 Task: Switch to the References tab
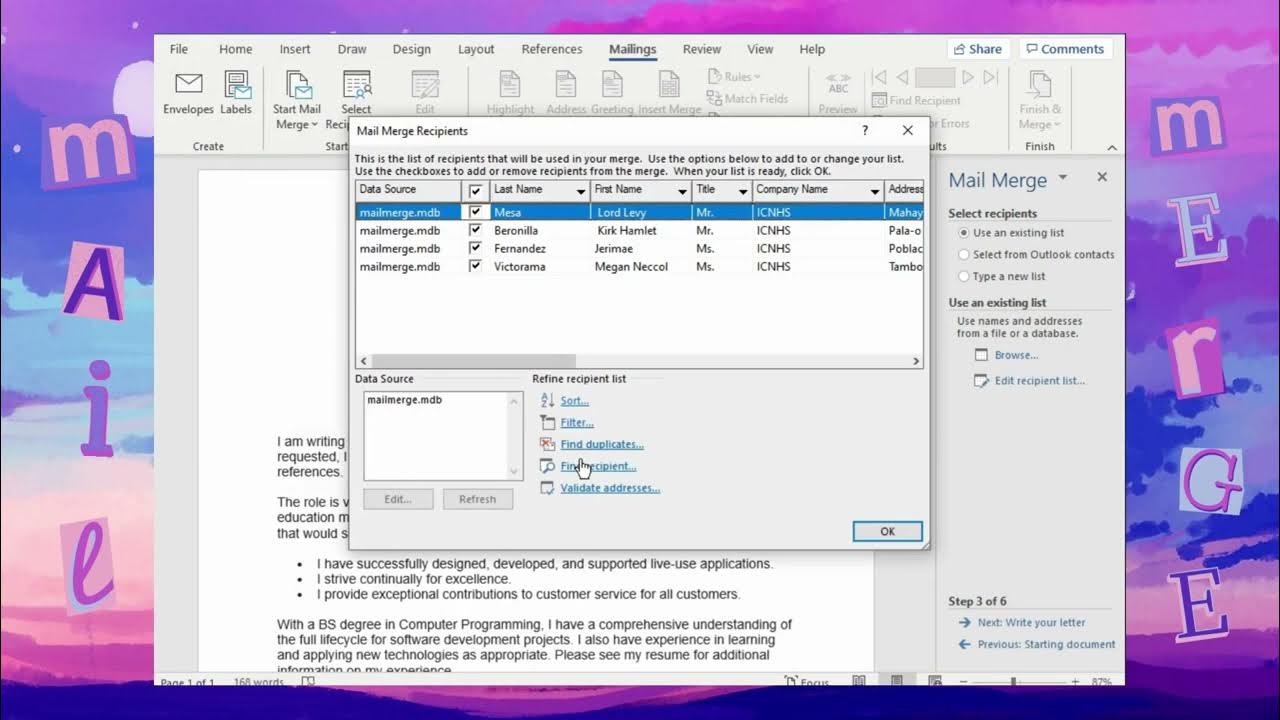(552, 49)
